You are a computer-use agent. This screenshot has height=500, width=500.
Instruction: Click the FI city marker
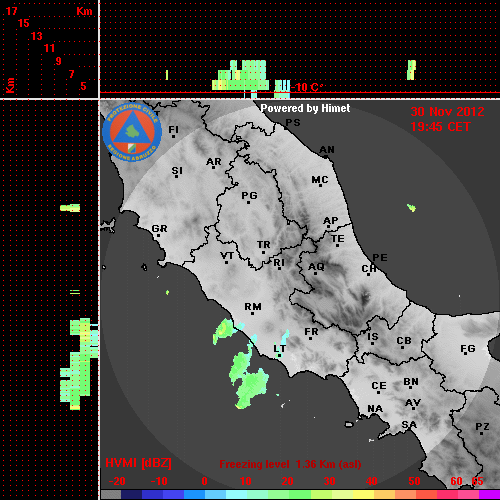tap(173, 131)
